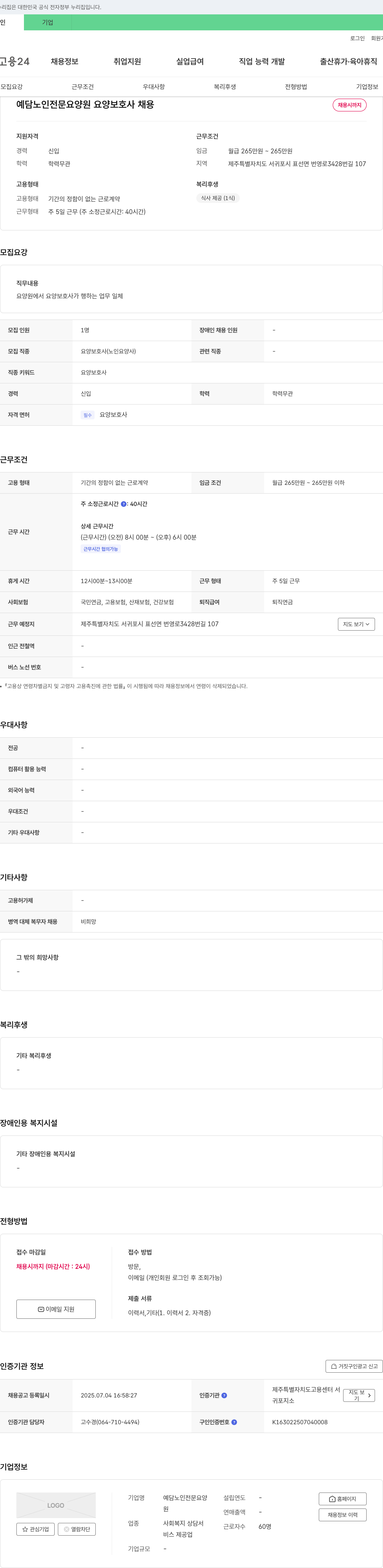Viewport: 383px width, 1568px height.
Task: Open the 출산휴가·육아휴직 menu
Action: click(x=348, y=62)
